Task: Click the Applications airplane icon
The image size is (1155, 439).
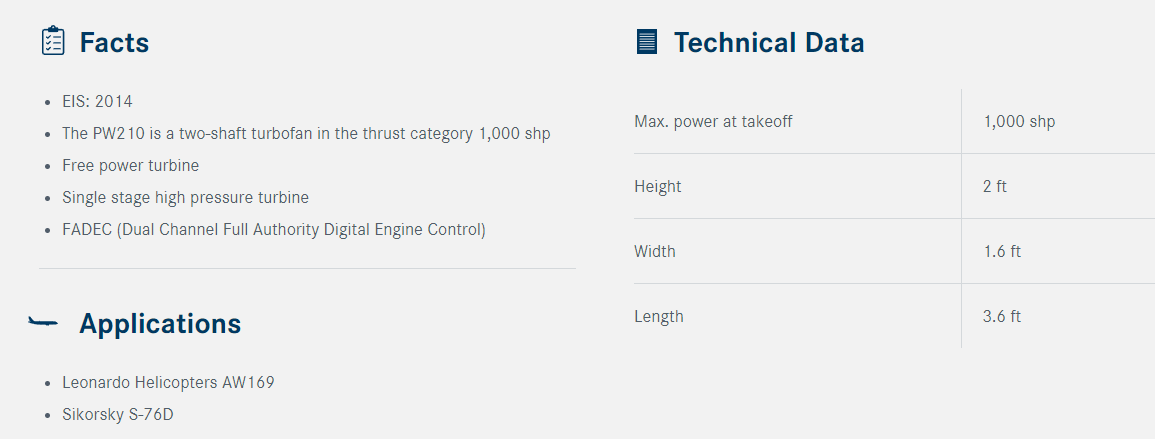Action: pos(43,322)
